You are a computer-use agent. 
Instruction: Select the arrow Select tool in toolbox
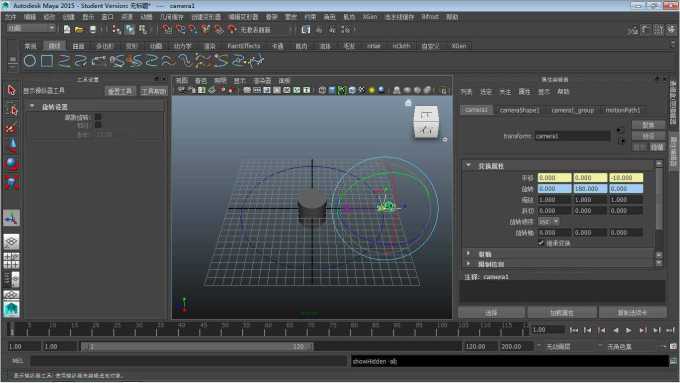(x=11, y=90)
